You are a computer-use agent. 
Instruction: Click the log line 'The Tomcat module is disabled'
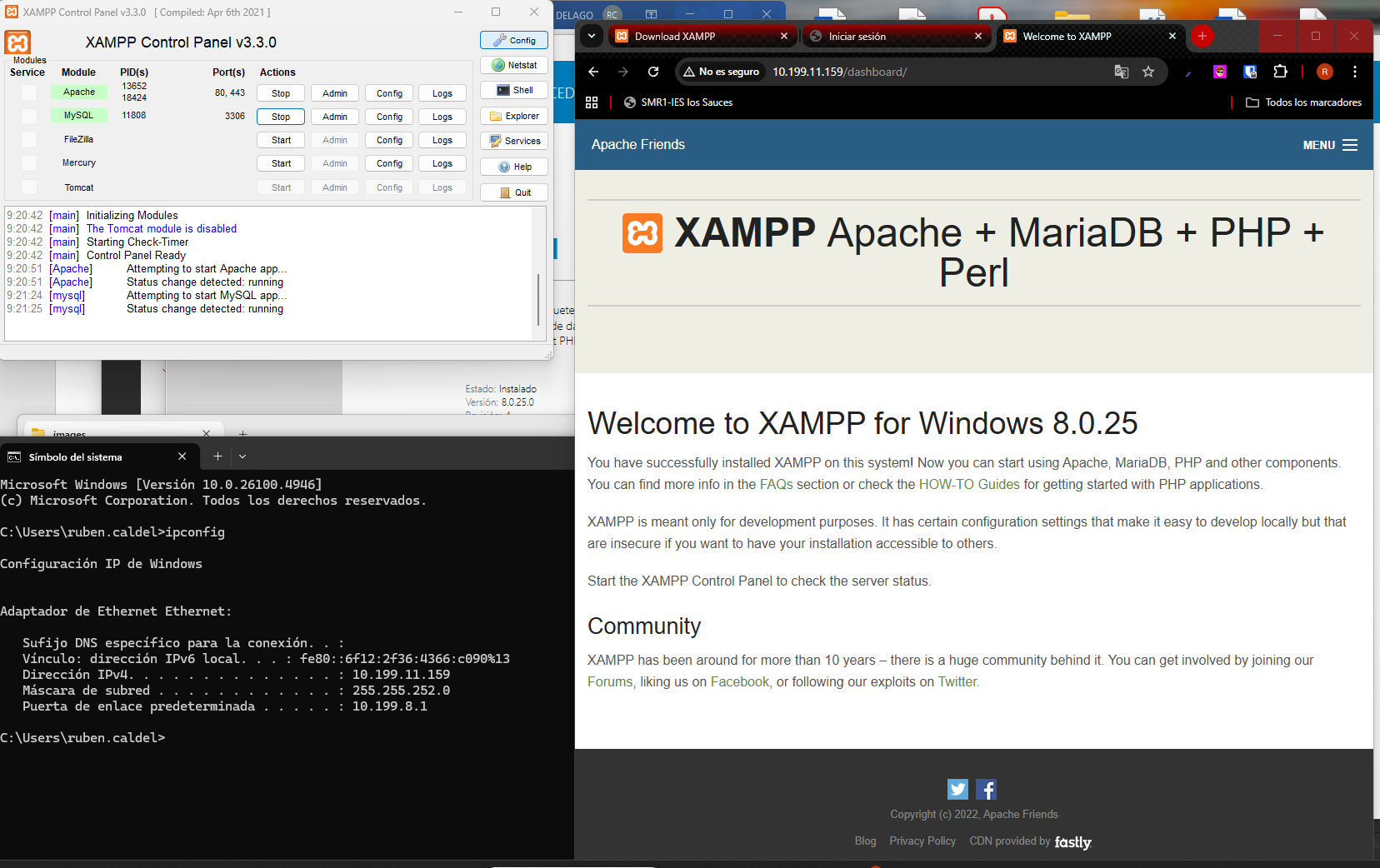coord(162,228)
